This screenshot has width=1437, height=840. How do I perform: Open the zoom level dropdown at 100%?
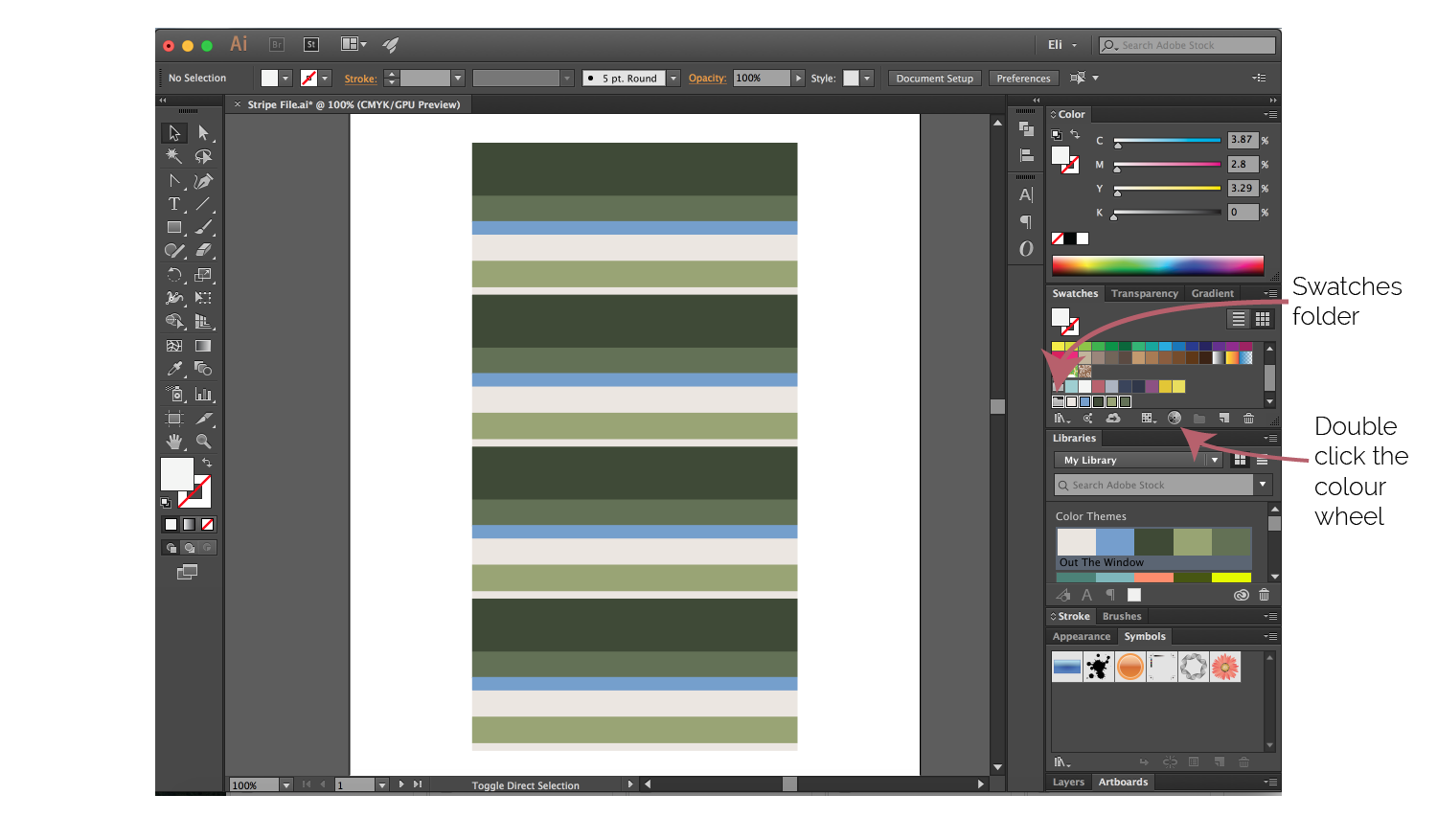285,784
